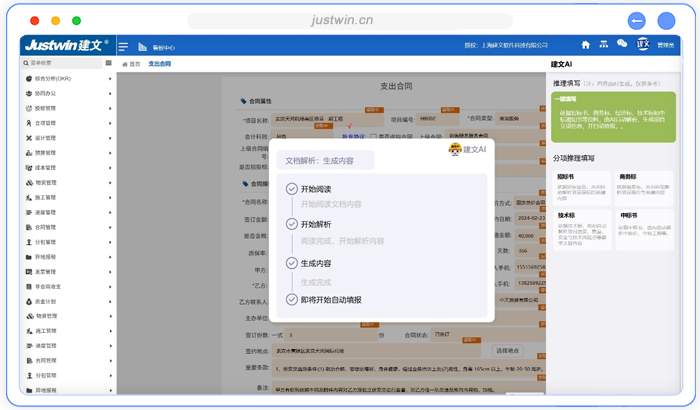Click the sidebar list toggle icon
Screen dimensions: 700x410
[x=108, y=63]
